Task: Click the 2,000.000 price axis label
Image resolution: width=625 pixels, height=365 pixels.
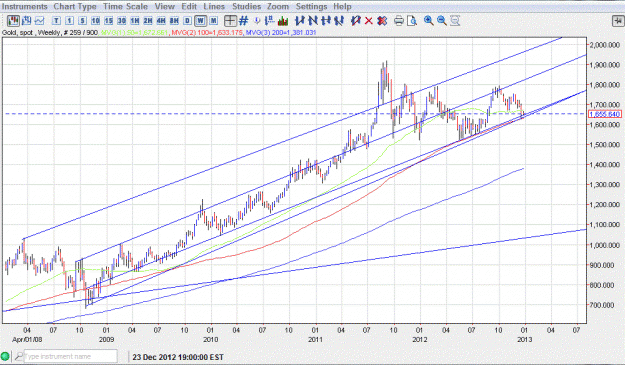Action: 605,45
